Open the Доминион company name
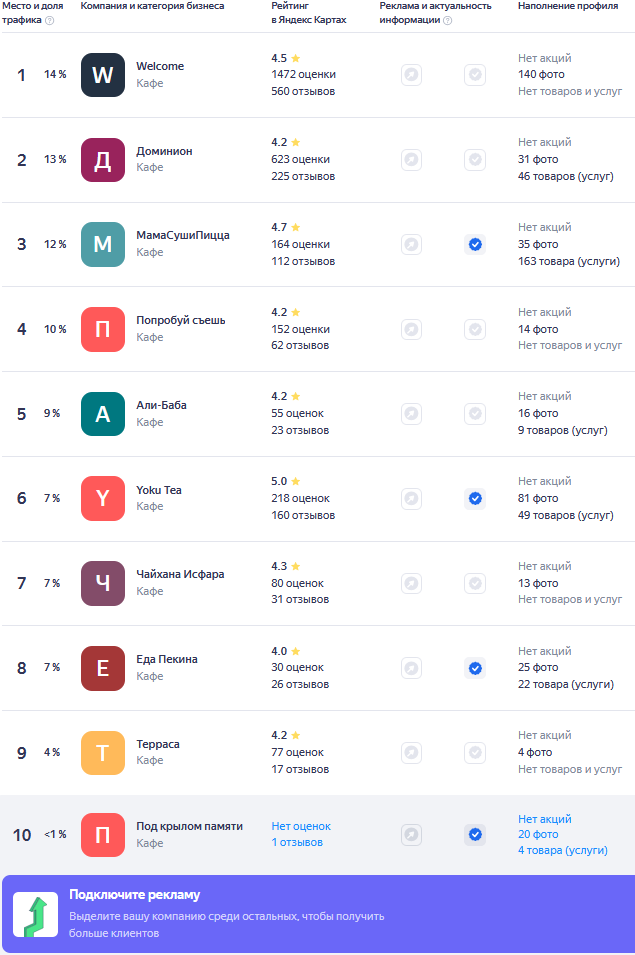The height and width of the screenshot is (955, 635). [164, 151]
